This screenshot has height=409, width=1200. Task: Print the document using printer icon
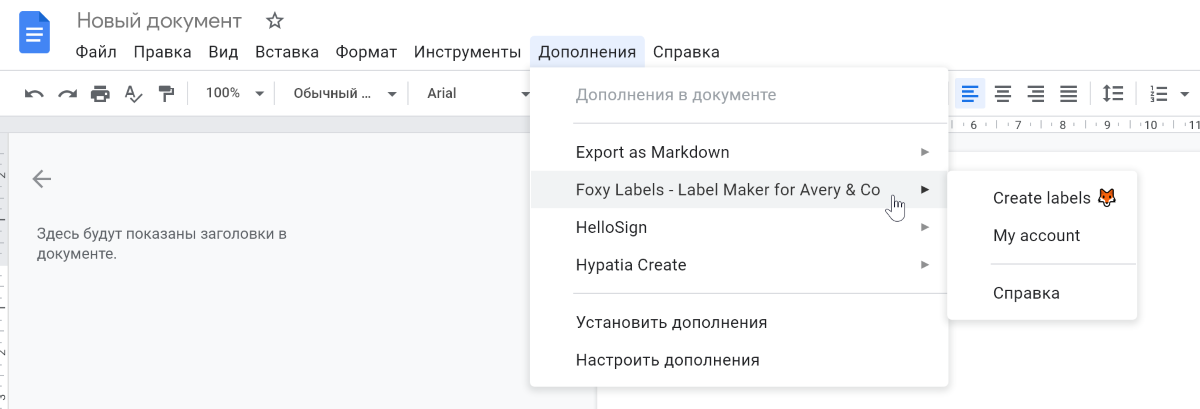tap(100, 94)
